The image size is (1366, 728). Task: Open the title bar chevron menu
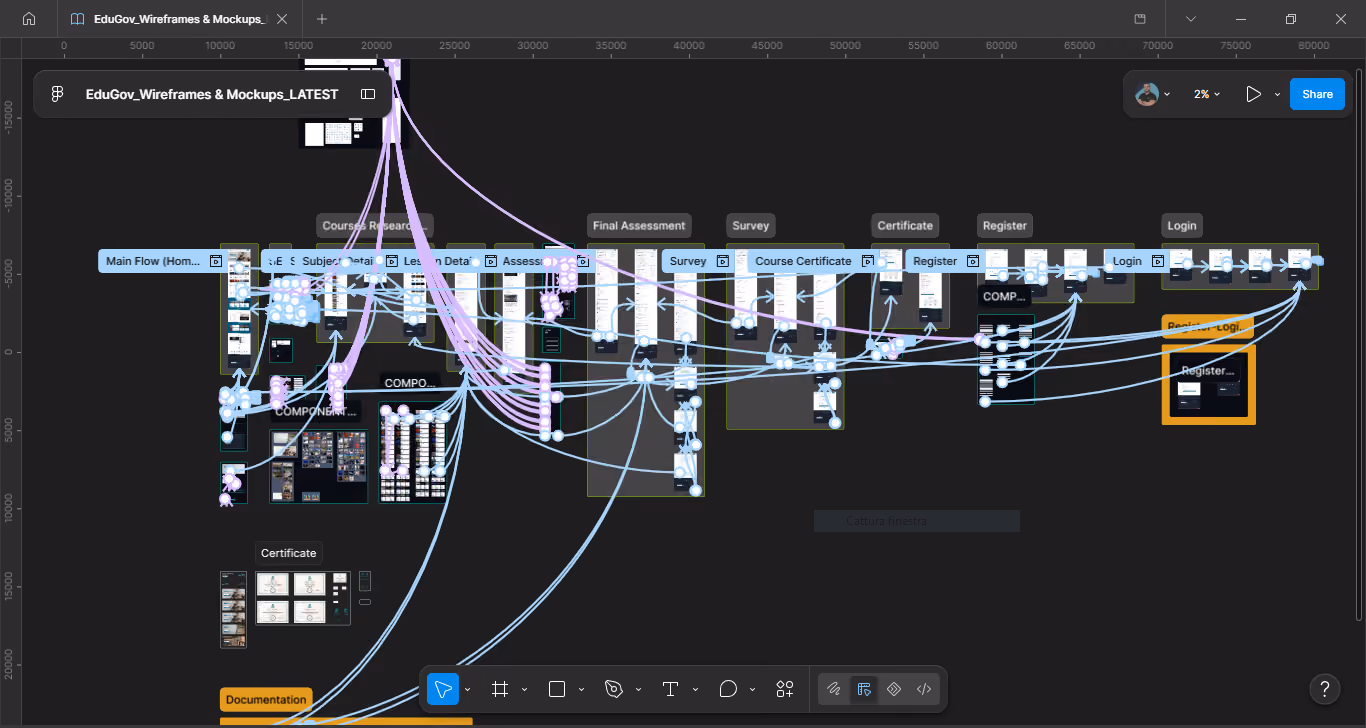1191,19
